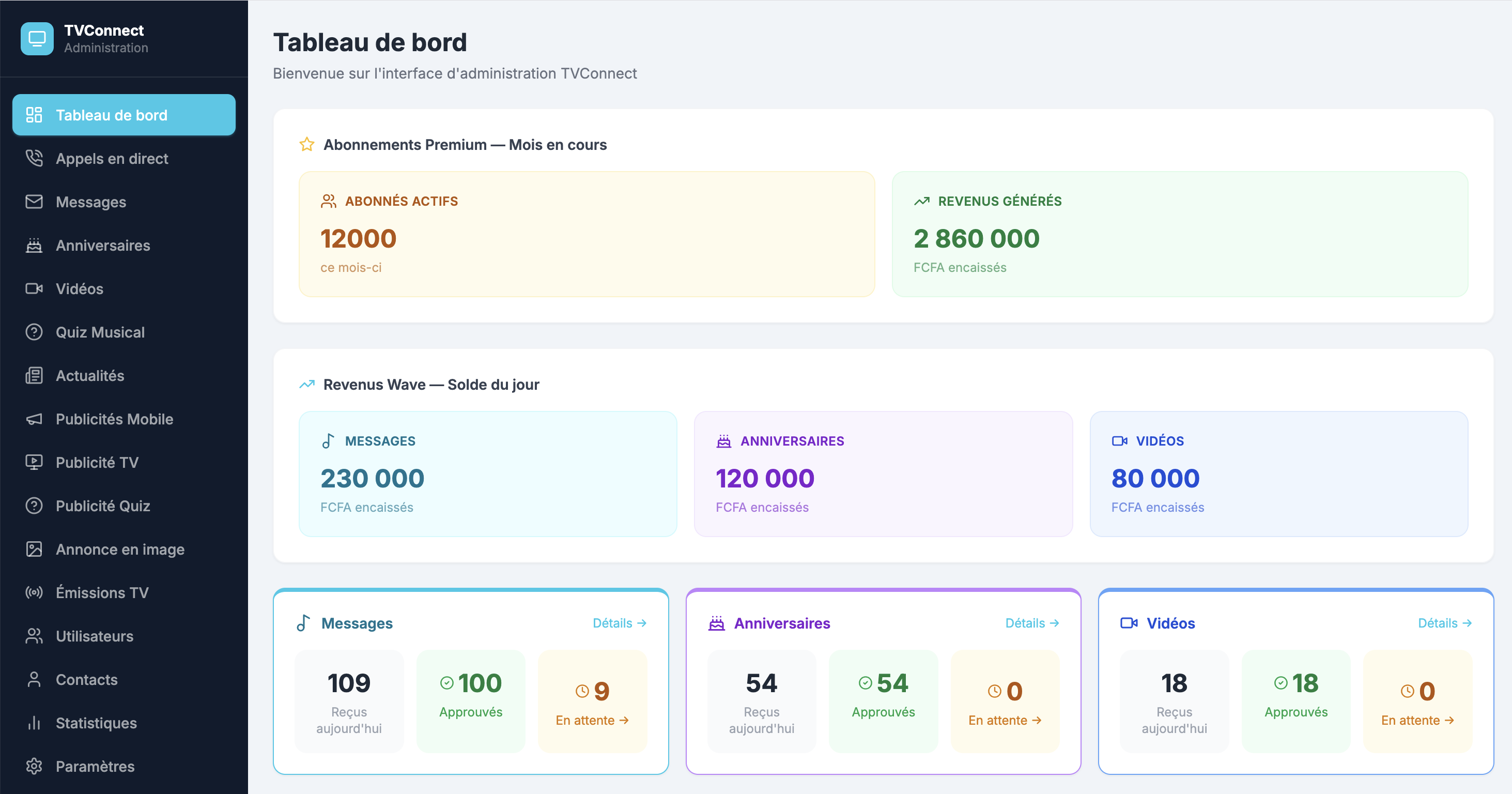Open the Statistiques page

point(124,724)
